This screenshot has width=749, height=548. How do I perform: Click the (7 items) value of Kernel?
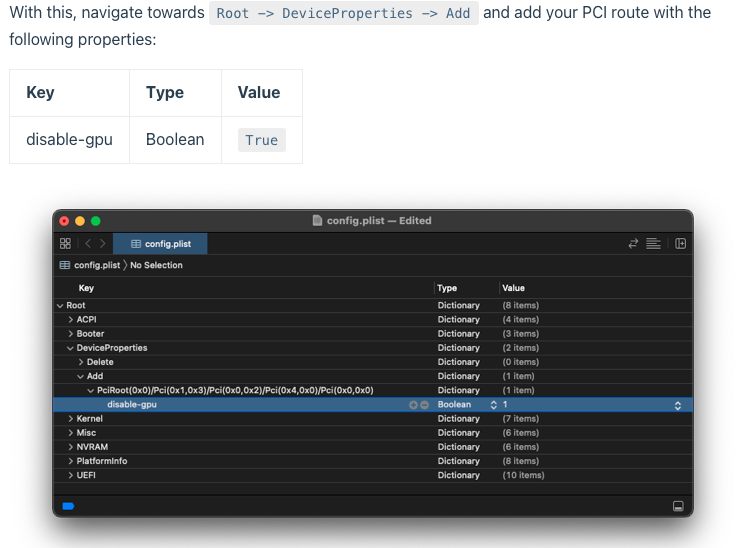[521, 419]
